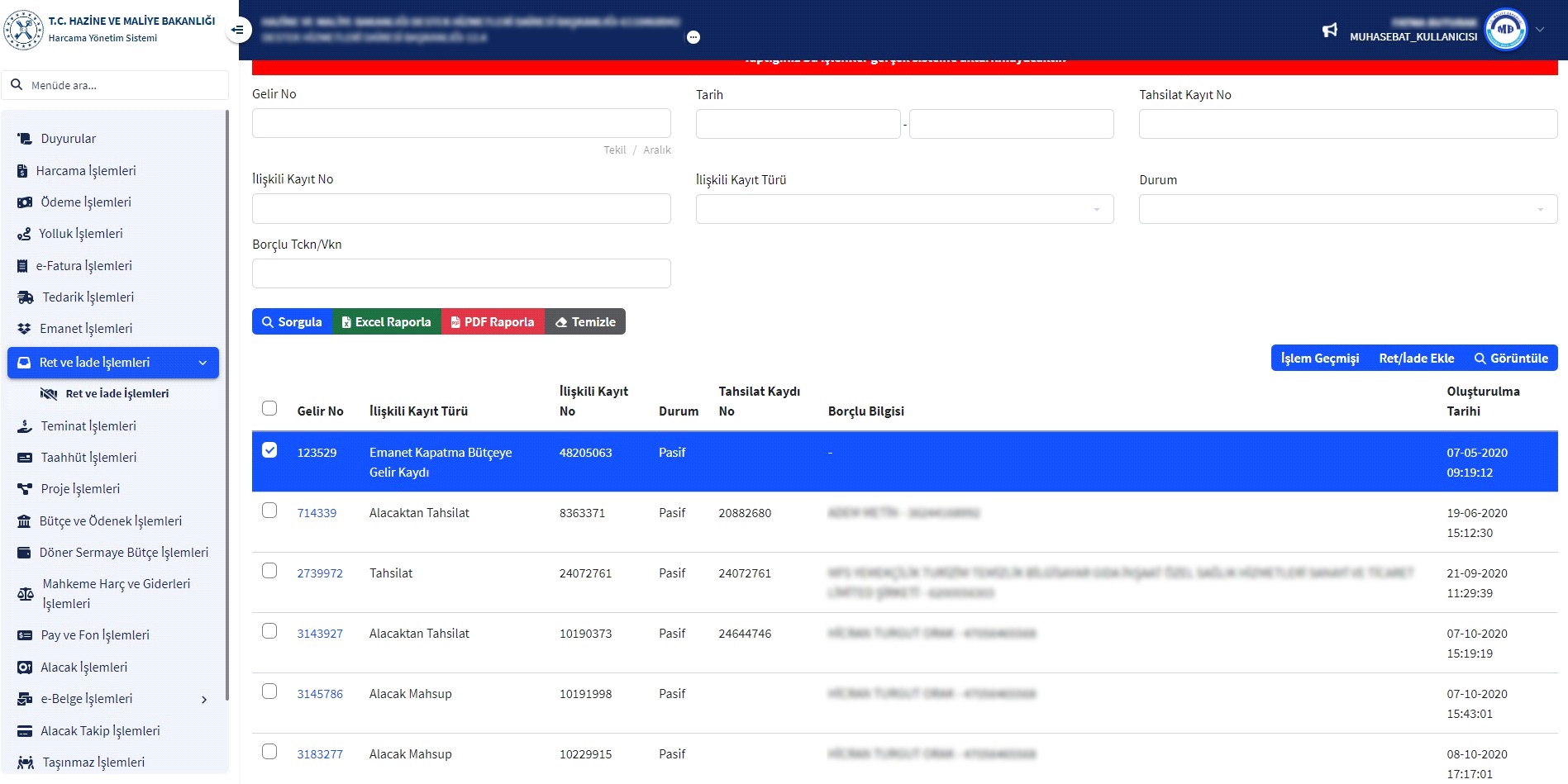Open the İlişkili Kayıt Türü dropdown
The height and width of the screenshot is (784, 1568).
coord(904,209)
